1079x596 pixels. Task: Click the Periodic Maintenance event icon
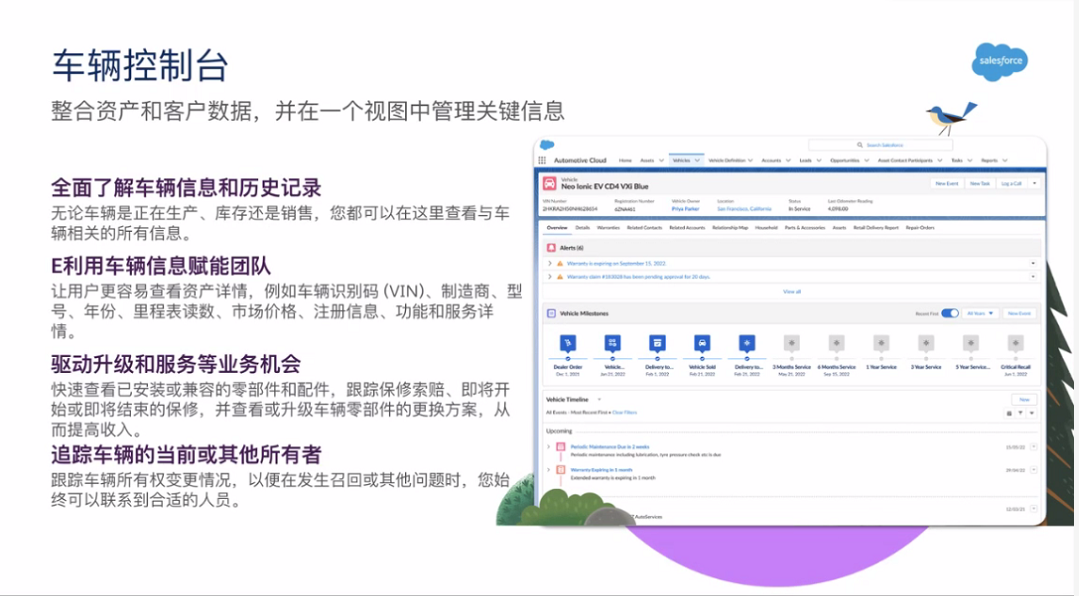560,446
